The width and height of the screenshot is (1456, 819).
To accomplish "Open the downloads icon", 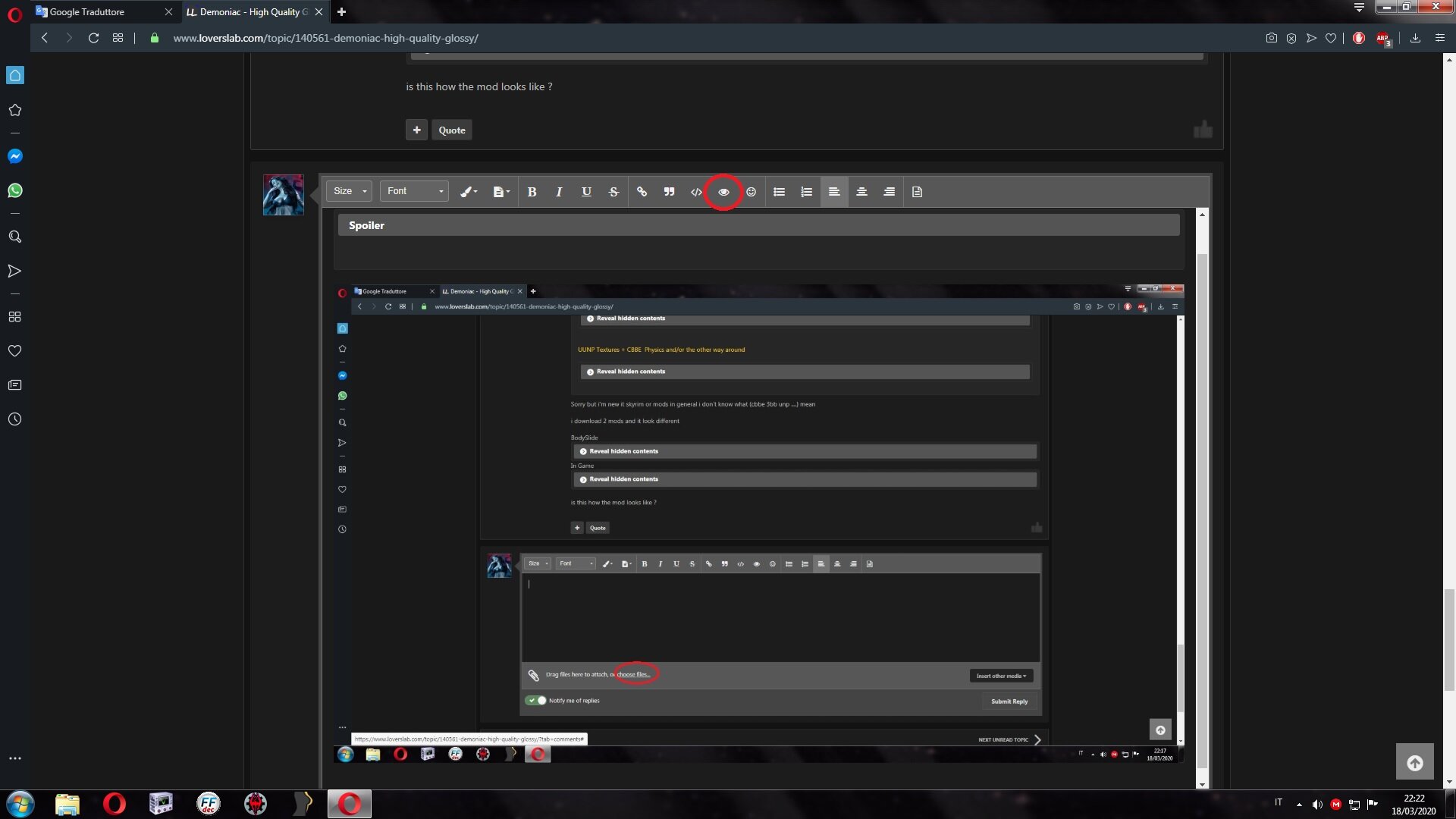I will [x=1415, y=38].
